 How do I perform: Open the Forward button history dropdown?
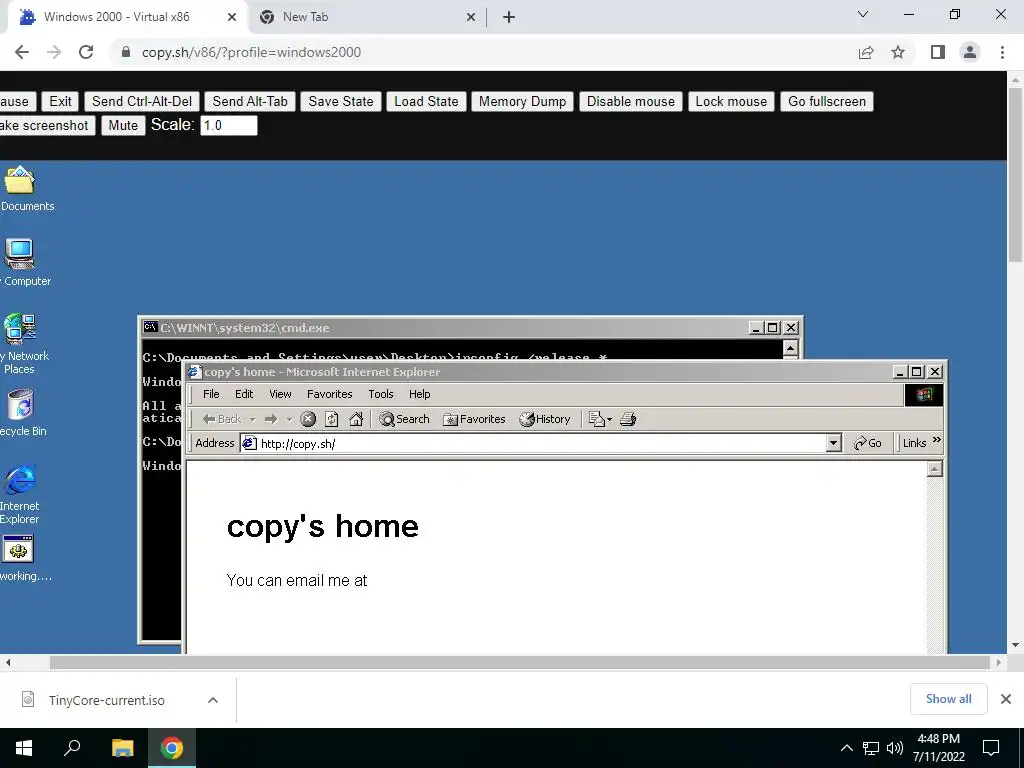[289, 419]
